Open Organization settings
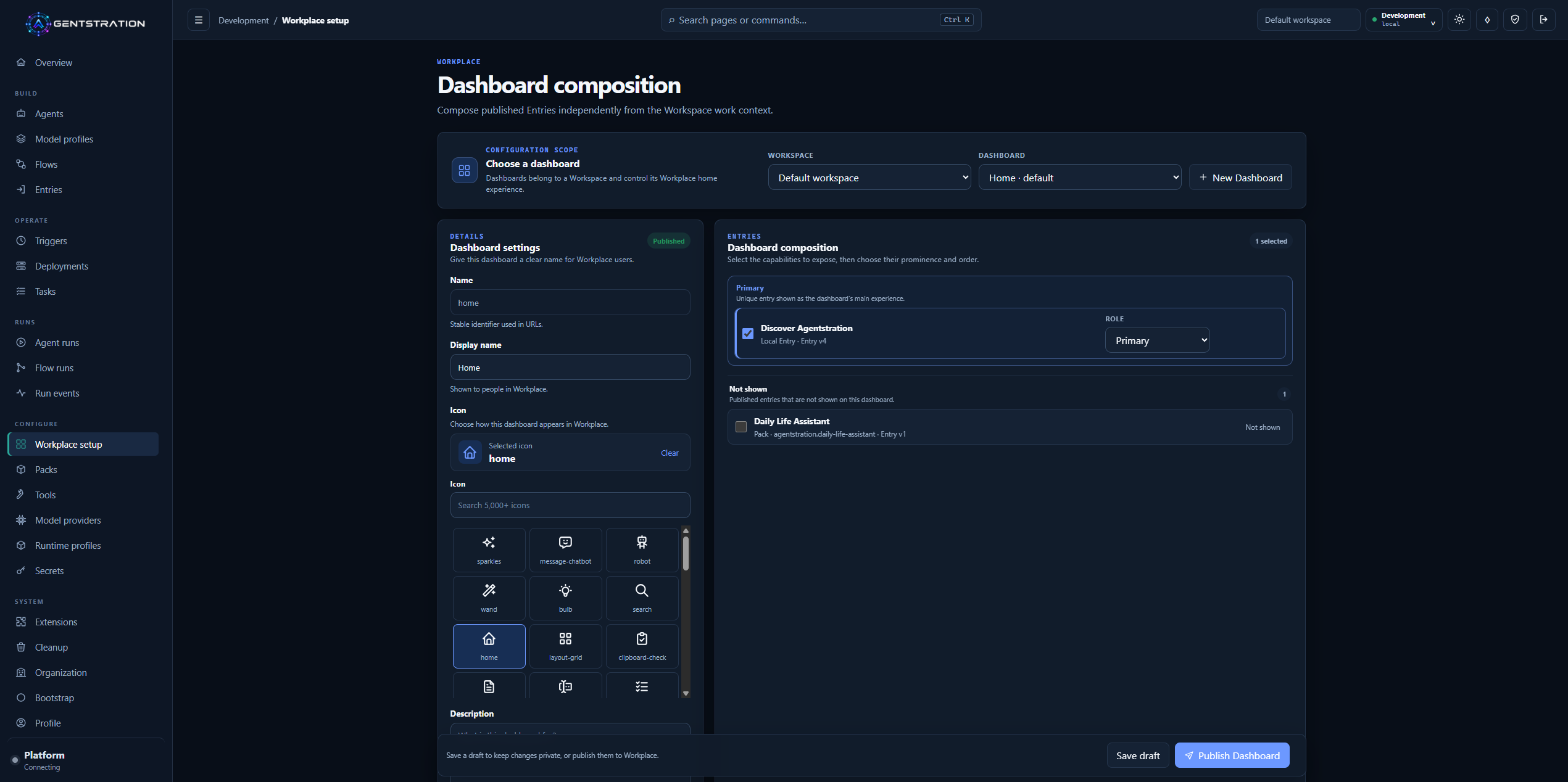1568x782 pixels. point(83,672)
